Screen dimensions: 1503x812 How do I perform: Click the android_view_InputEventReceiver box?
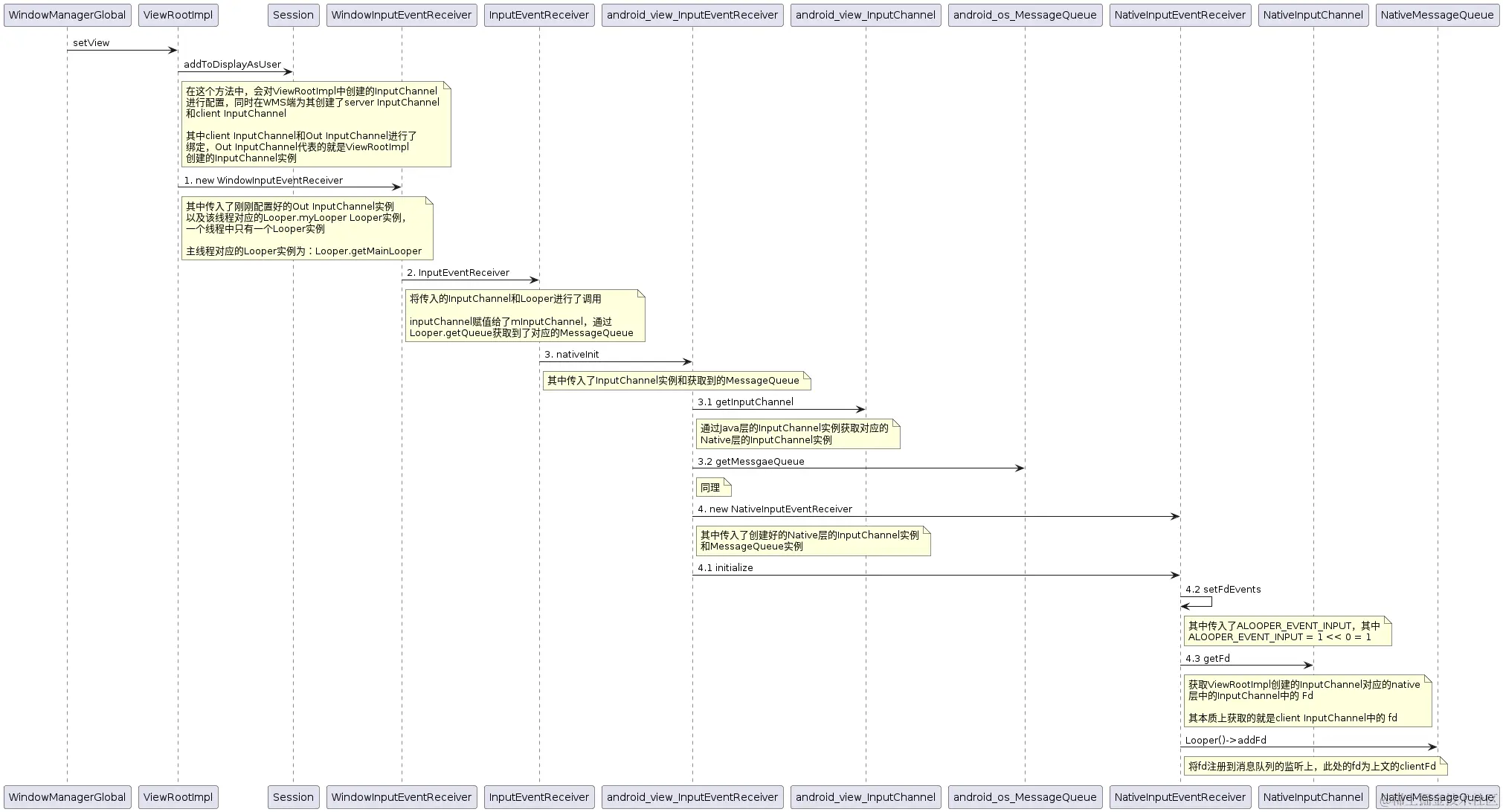click(692, 14)
